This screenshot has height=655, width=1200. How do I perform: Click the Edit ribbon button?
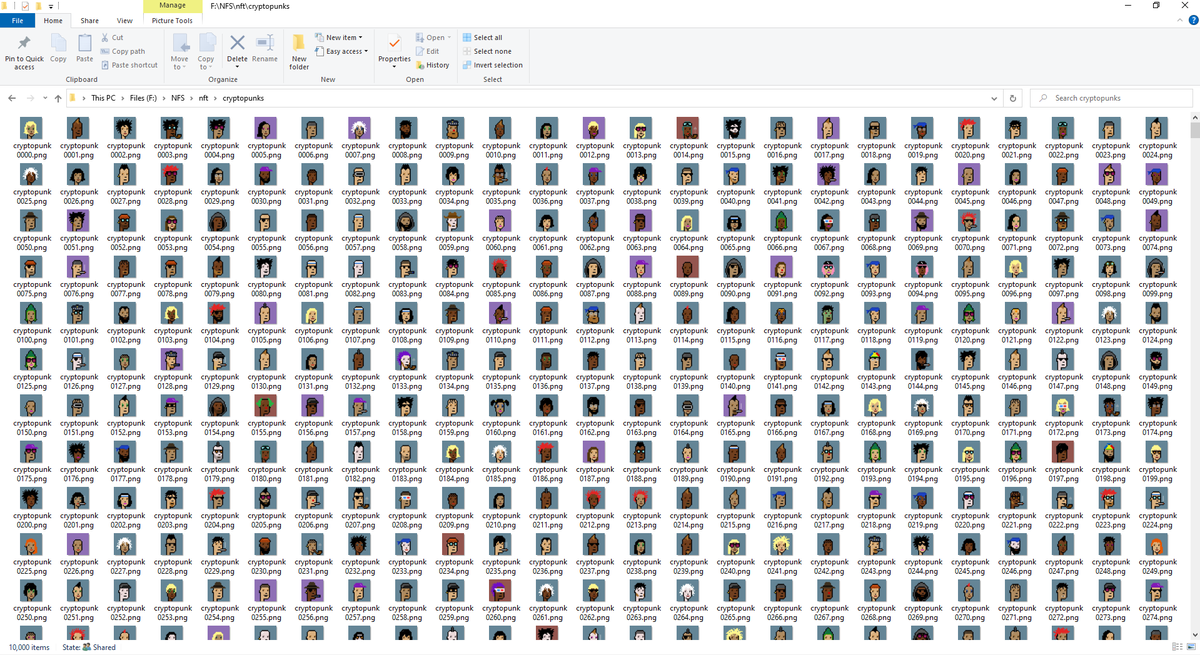[x=427, y=51]
